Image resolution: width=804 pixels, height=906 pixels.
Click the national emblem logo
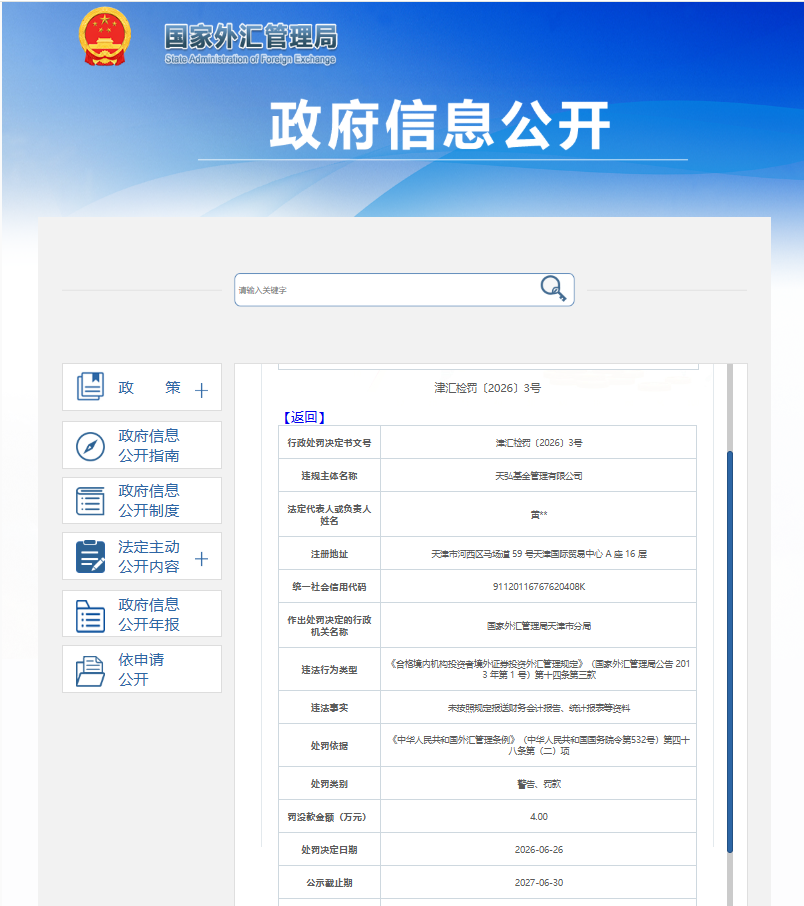pos(105,36)
